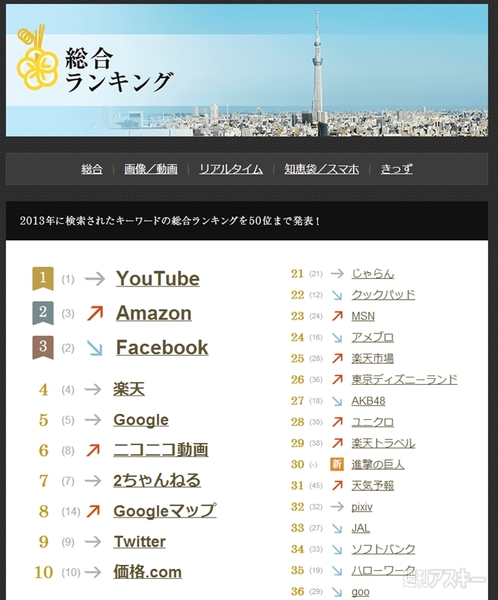Click the MSN keyword link
The width and height of the screenshot is (498, 600).
point(363,316)
